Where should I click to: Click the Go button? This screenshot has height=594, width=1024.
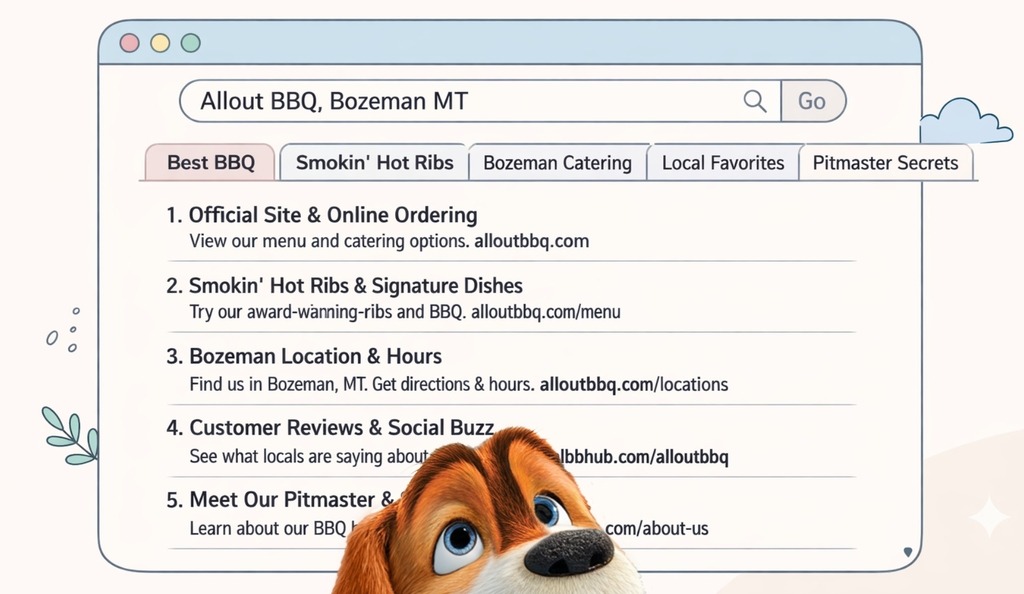[812, 101]
